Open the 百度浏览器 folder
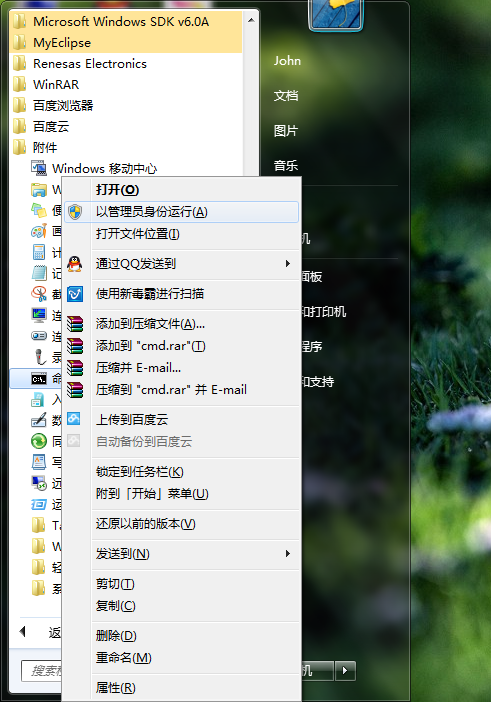Screen dimensions: 491x702 click(126, 106)
